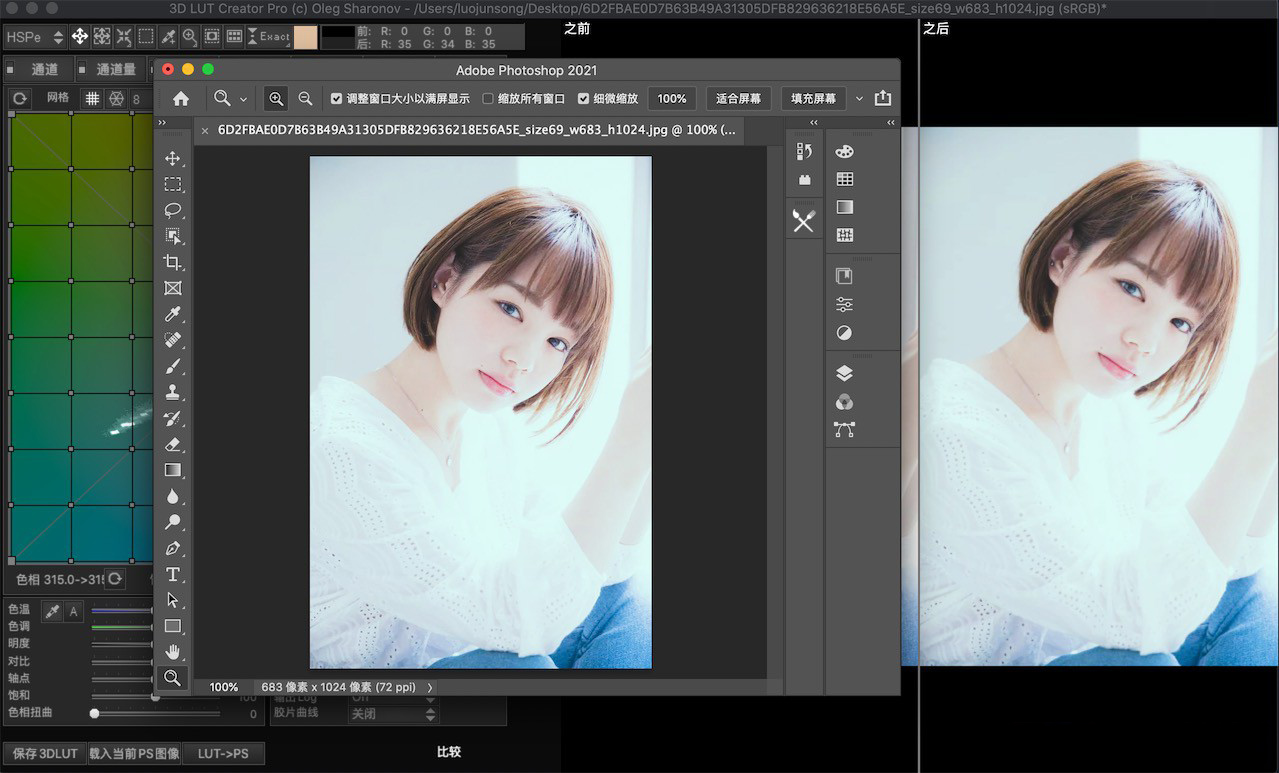
Task: Click the move arrows icon in 3D LUT Creator
Action: tap(79, 37)
